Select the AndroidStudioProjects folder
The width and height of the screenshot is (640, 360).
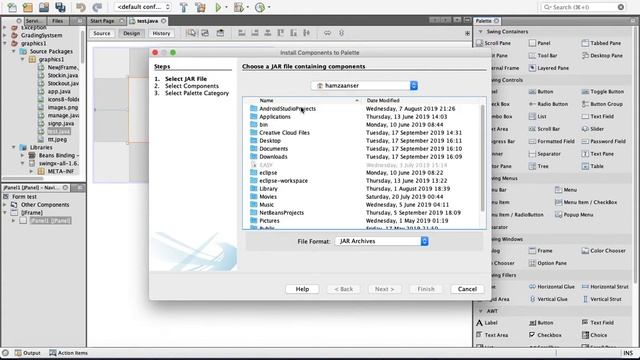pos(287,109)
